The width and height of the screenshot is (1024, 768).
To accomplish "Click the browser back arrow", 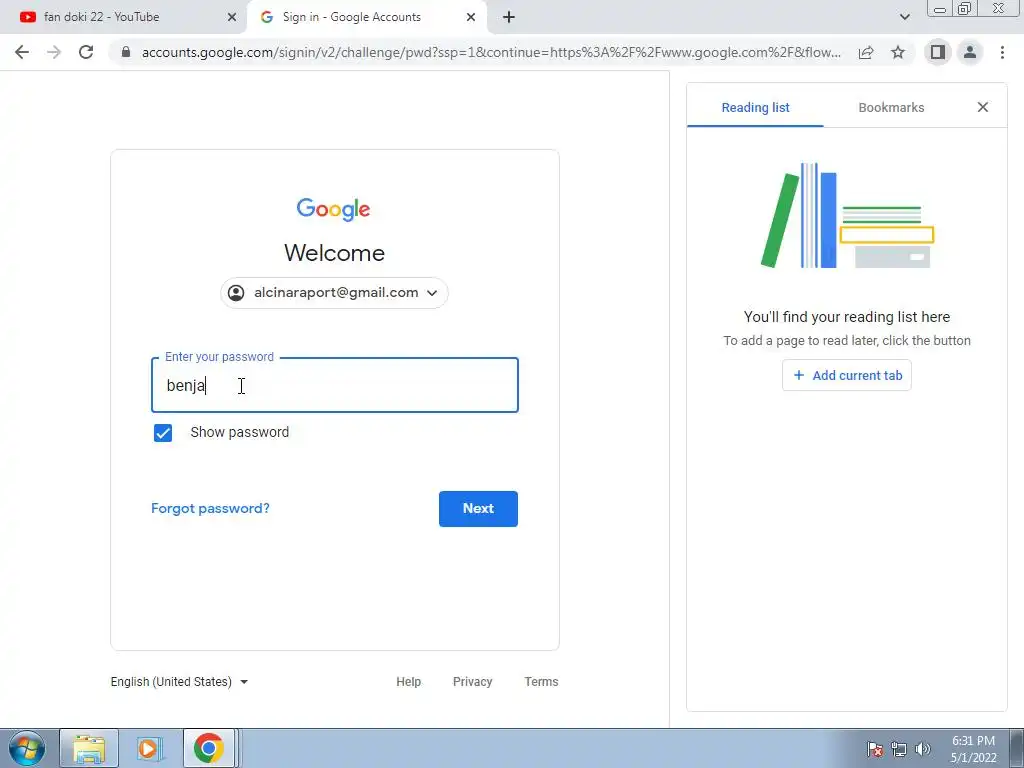I will 22,52.
